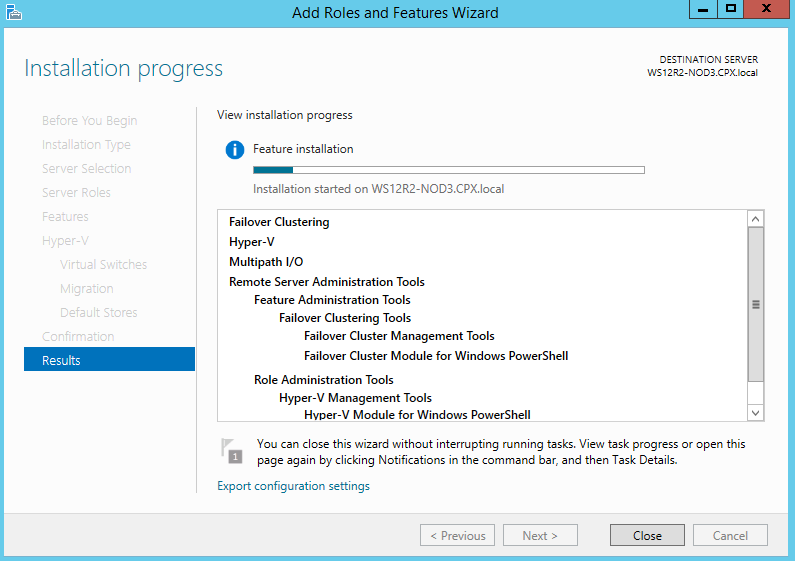Click the Previous button
This screenshot has width=795, height=561.
click(457, 536)
